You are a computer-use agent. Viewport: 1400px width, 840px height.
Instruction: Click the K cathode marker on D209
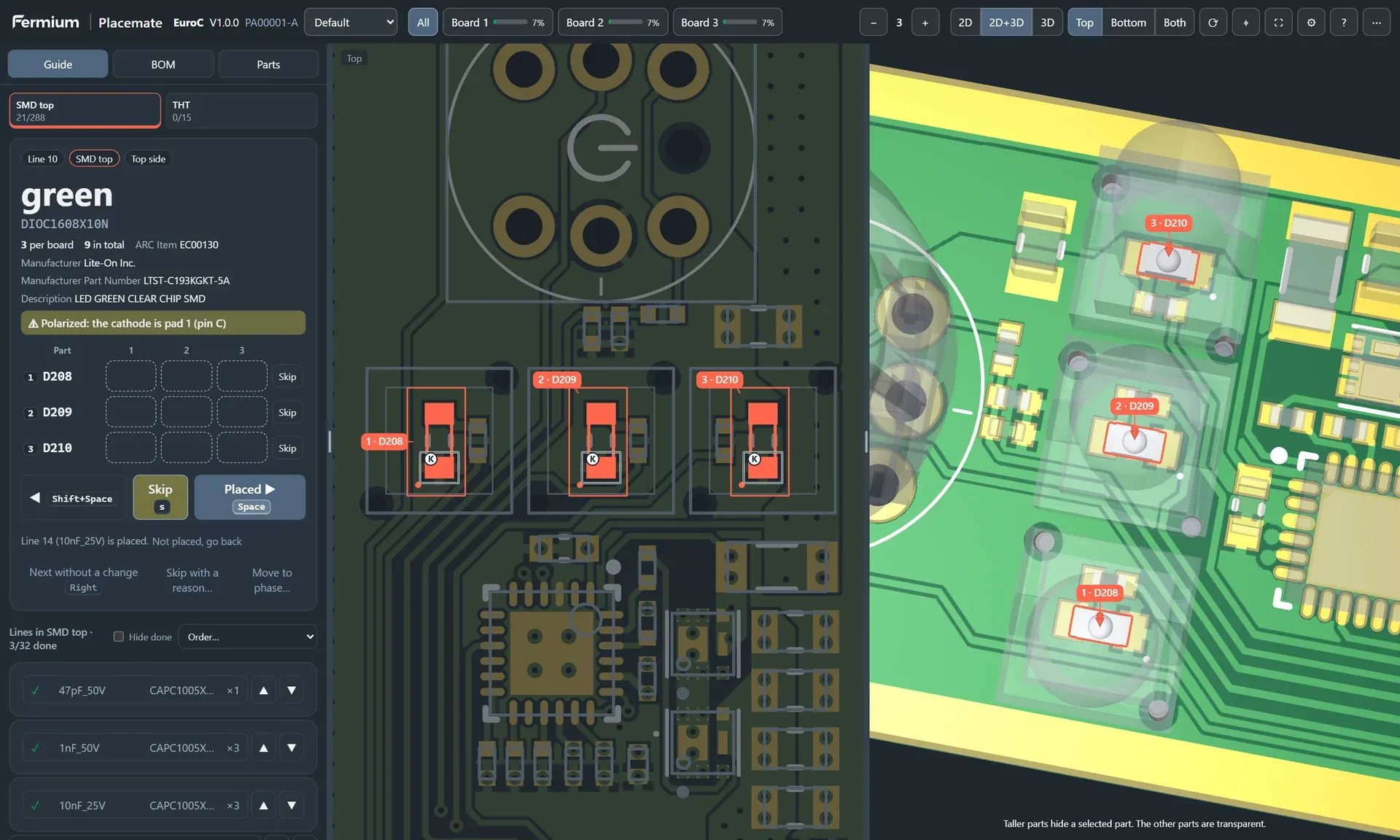pyautogui.click(x=593, y=459)
